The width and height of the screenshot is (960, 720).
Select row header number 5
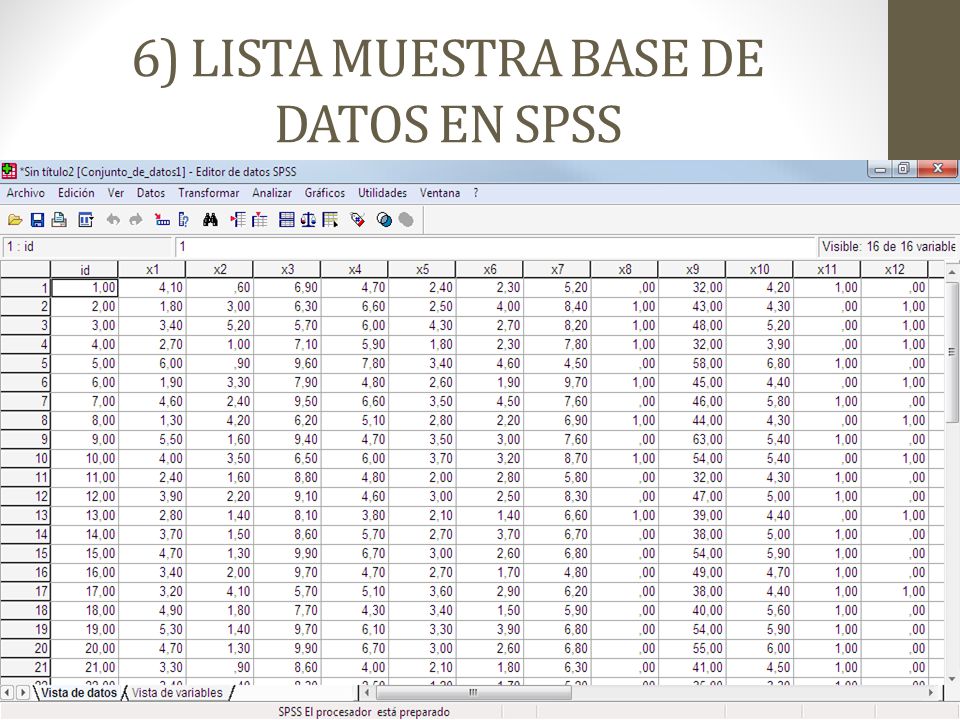25,363
